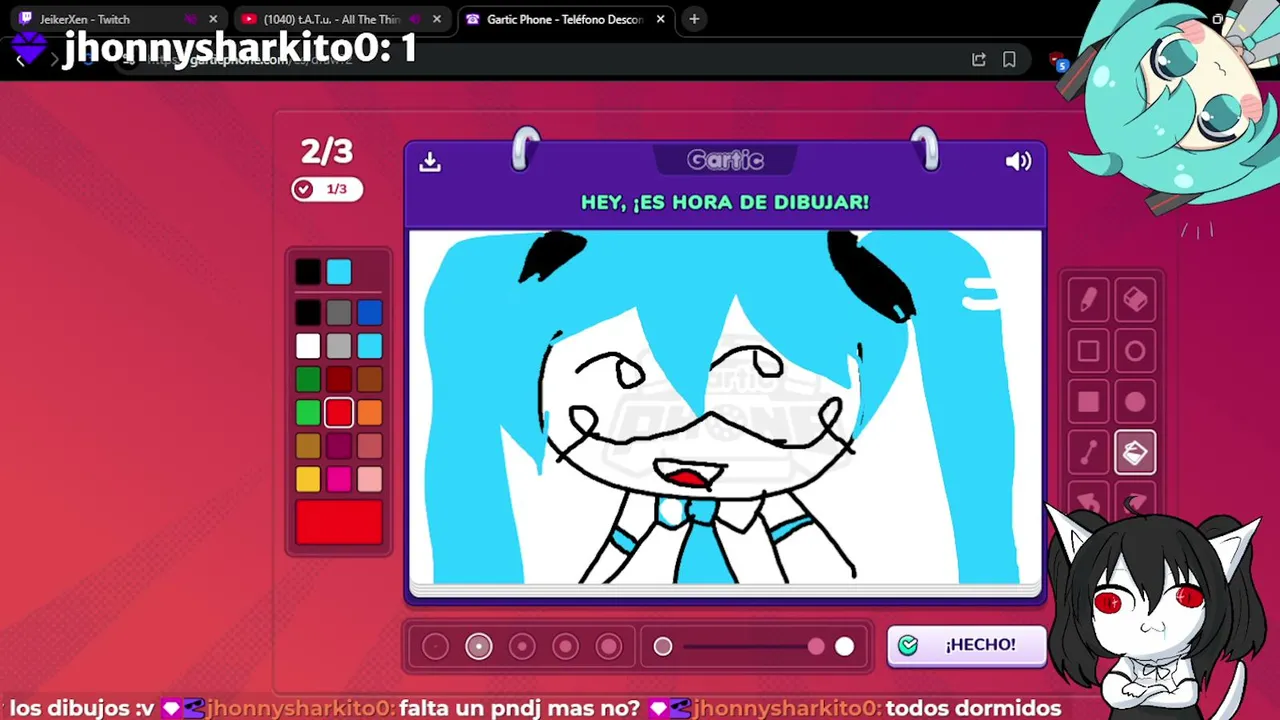Open the large red current-color picker
Viewport: 1280px width, 720px height.
[x=339, y=522]
